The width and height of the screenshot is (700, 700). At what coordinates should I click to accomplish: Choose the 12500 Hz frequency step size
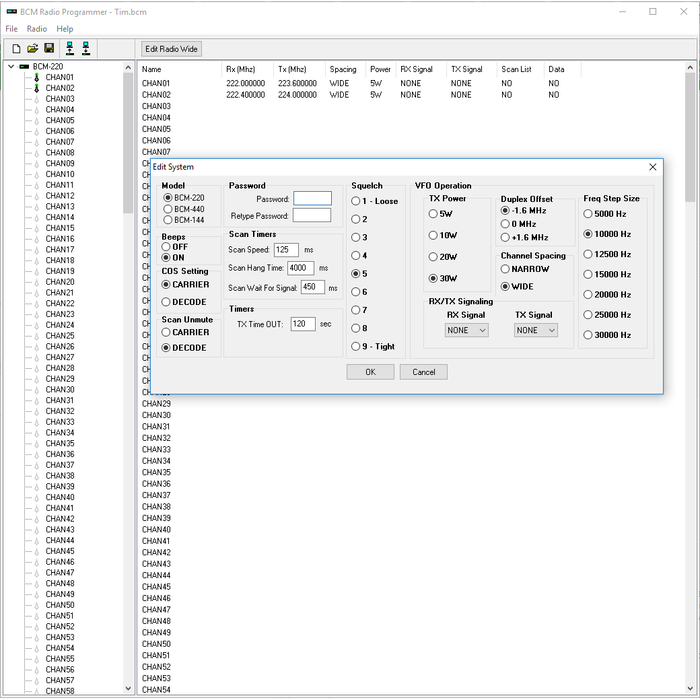[x=589, y=254]
